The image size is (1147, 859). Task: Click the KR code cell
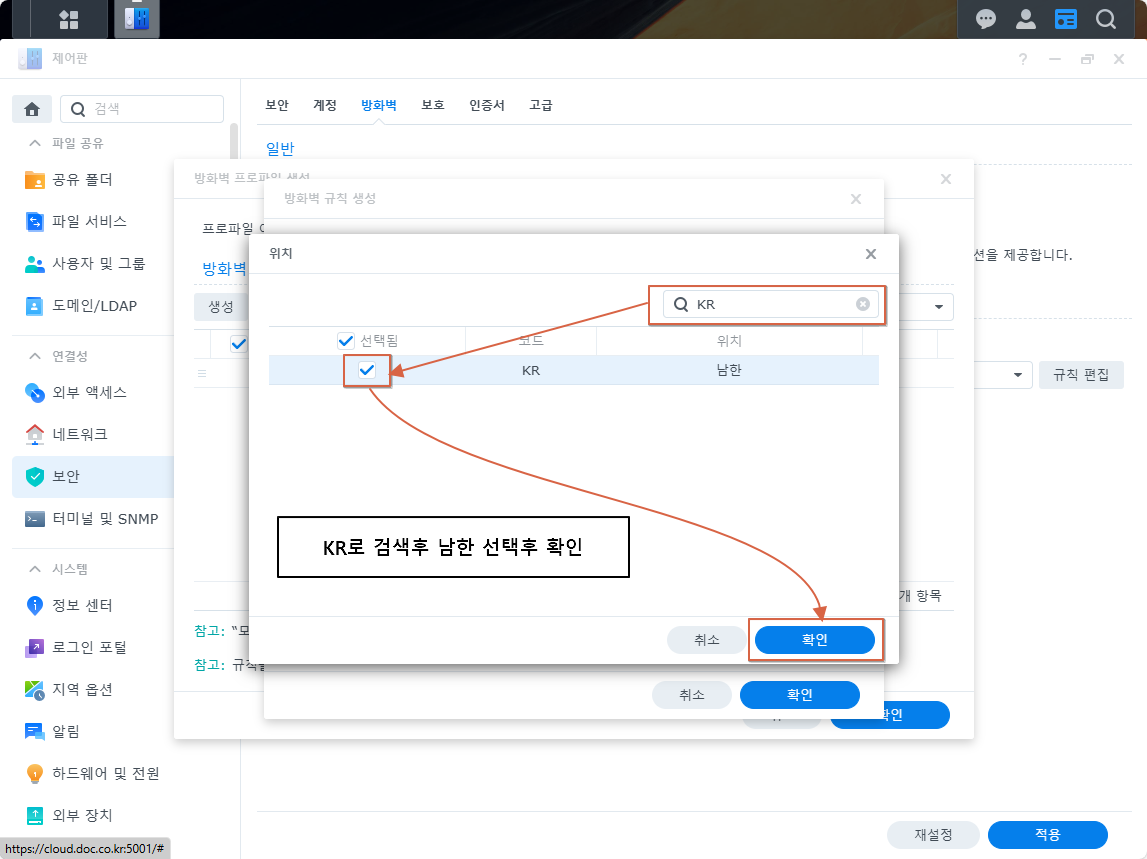click(531, 371)
